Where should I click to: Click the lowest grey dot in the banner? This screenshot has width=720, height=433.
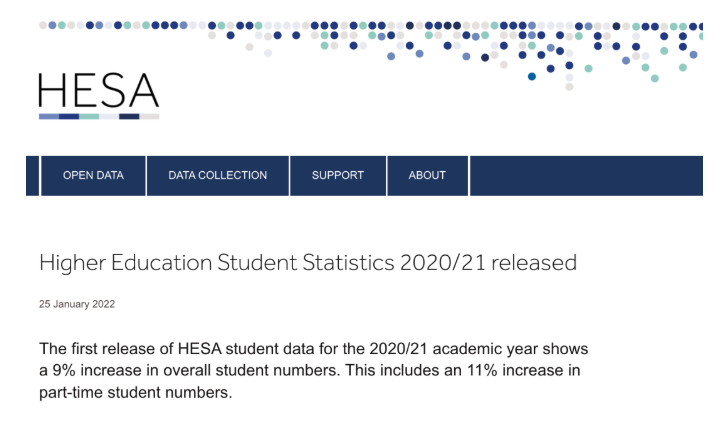(x=569, y=87)
